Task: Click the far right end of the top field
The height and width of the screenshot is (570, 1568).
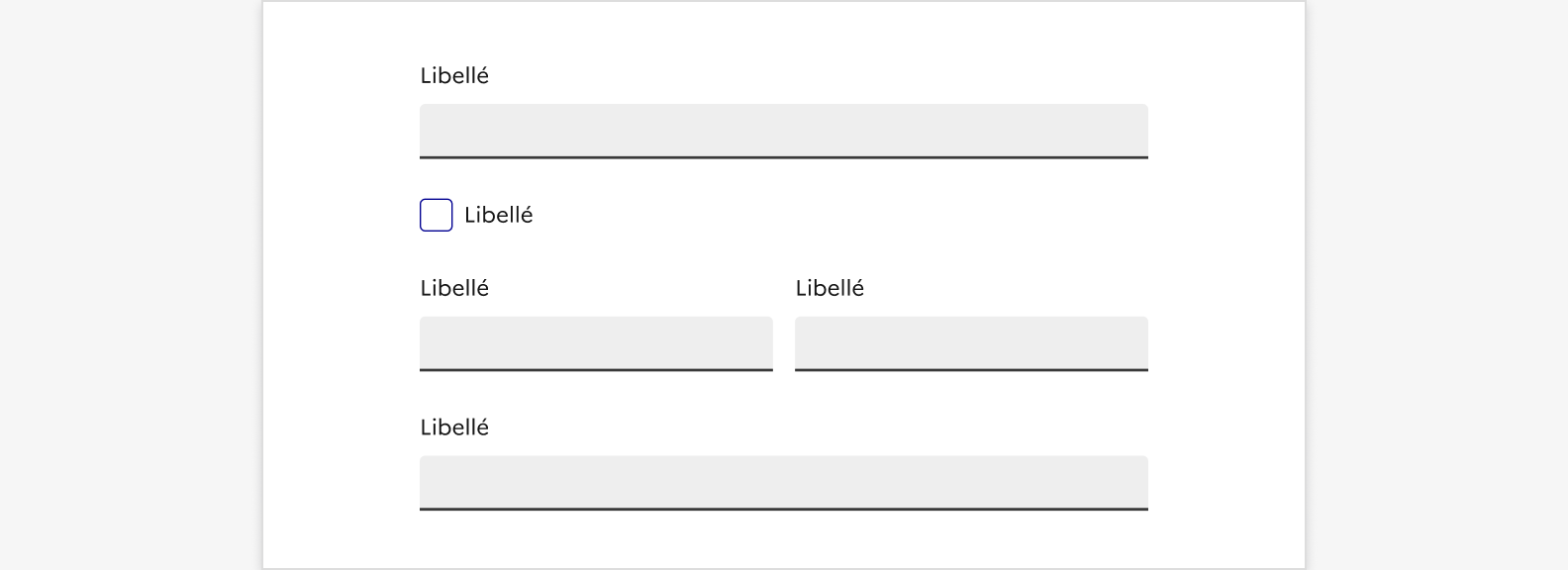Action: click(x=1136, y=130)
